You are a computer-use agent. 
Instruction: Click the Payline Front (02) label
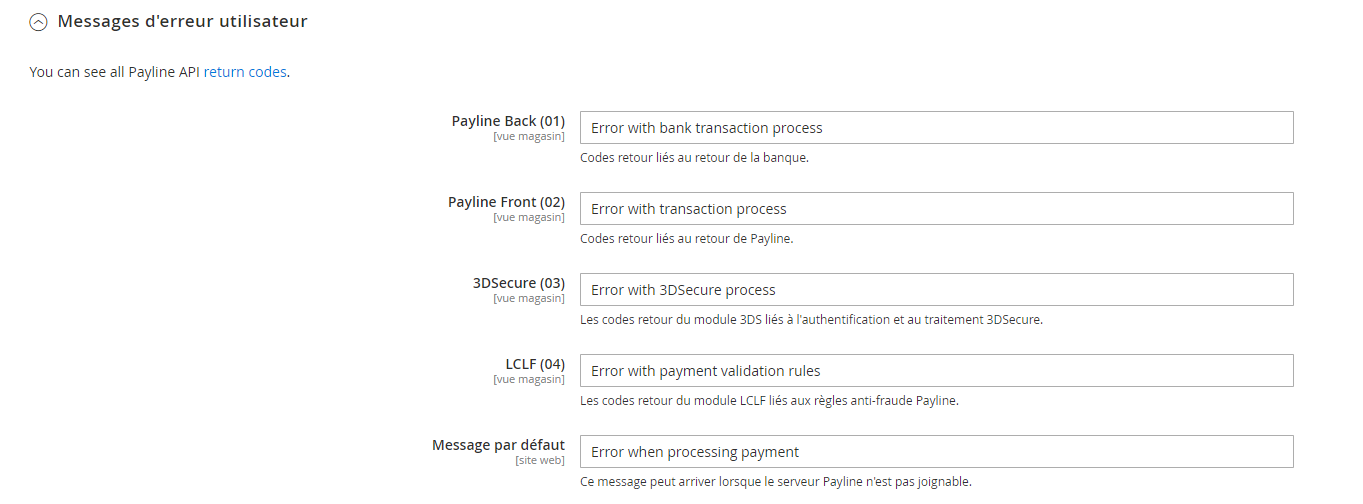(506, 202)
